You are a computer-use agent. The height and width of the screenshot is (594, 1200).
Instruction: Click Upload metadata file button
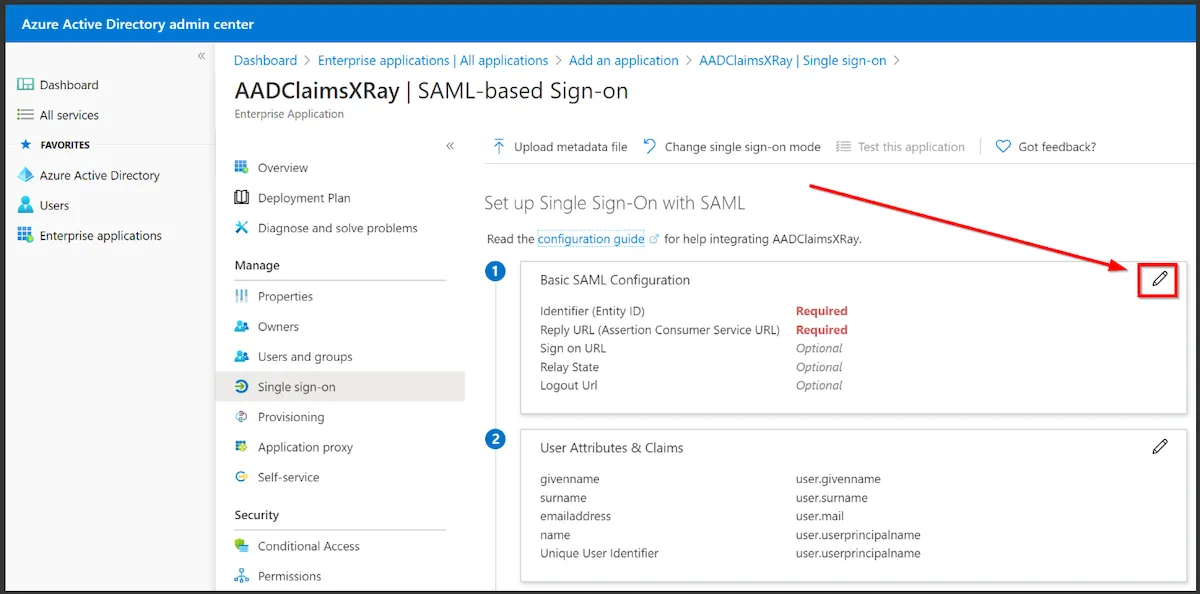[560, 146]
